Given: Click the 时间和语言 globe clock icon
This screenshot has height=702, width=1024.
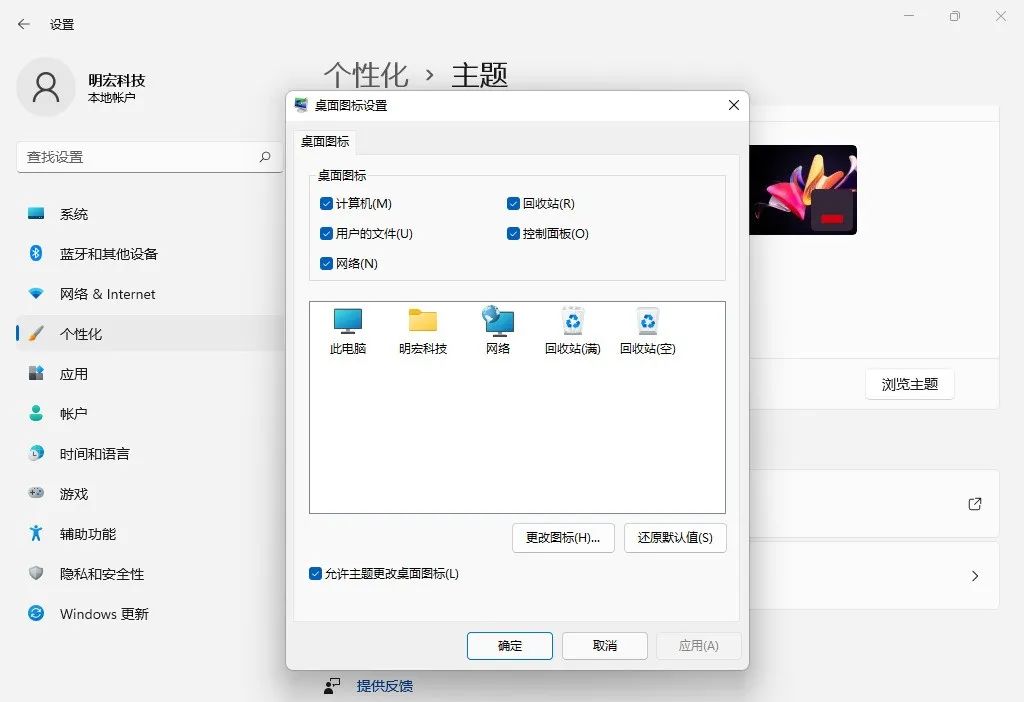Looking at the screenshot, I should [36, 453].
